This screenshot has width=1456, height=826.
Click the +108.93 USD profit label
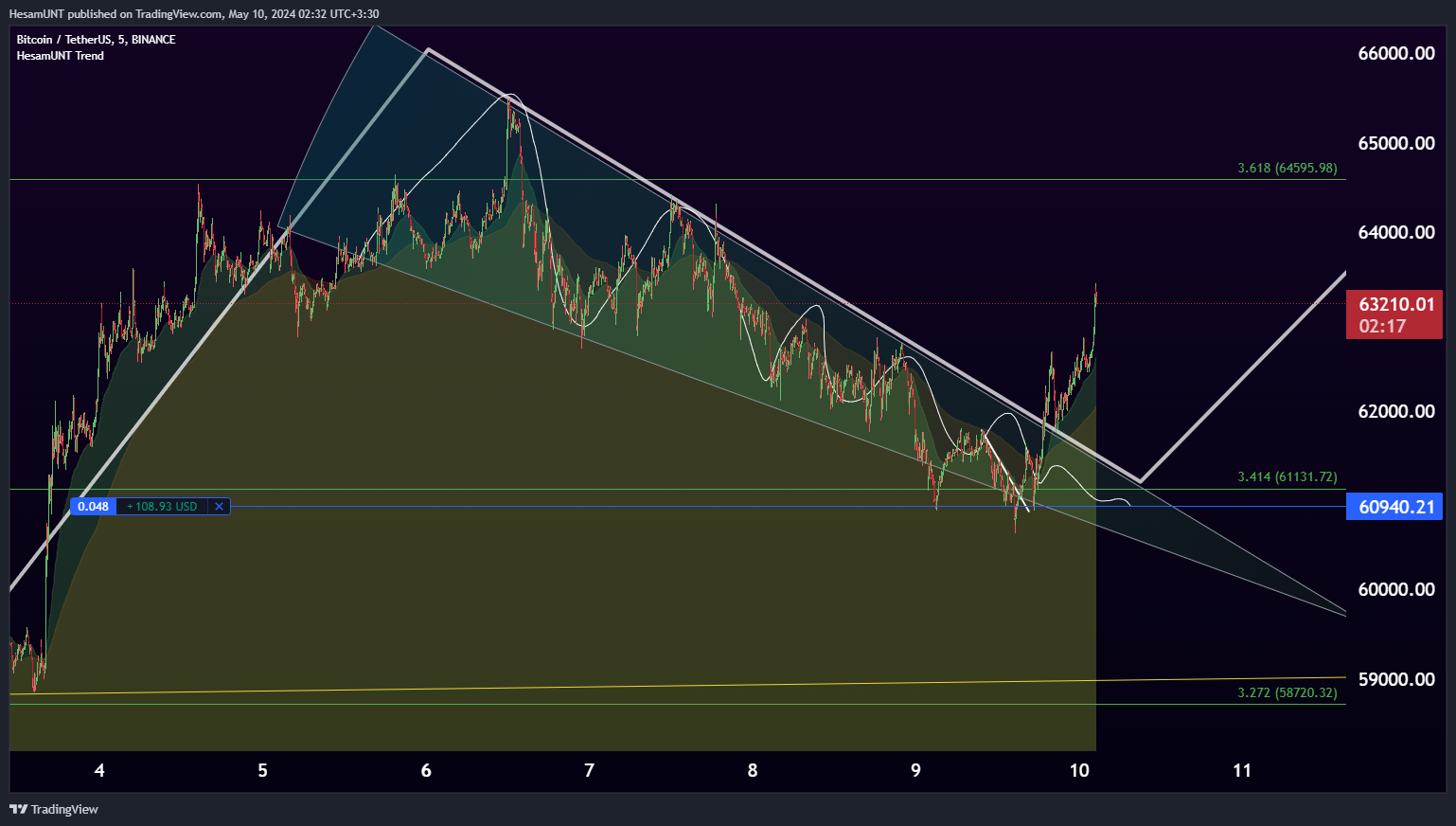162,507
